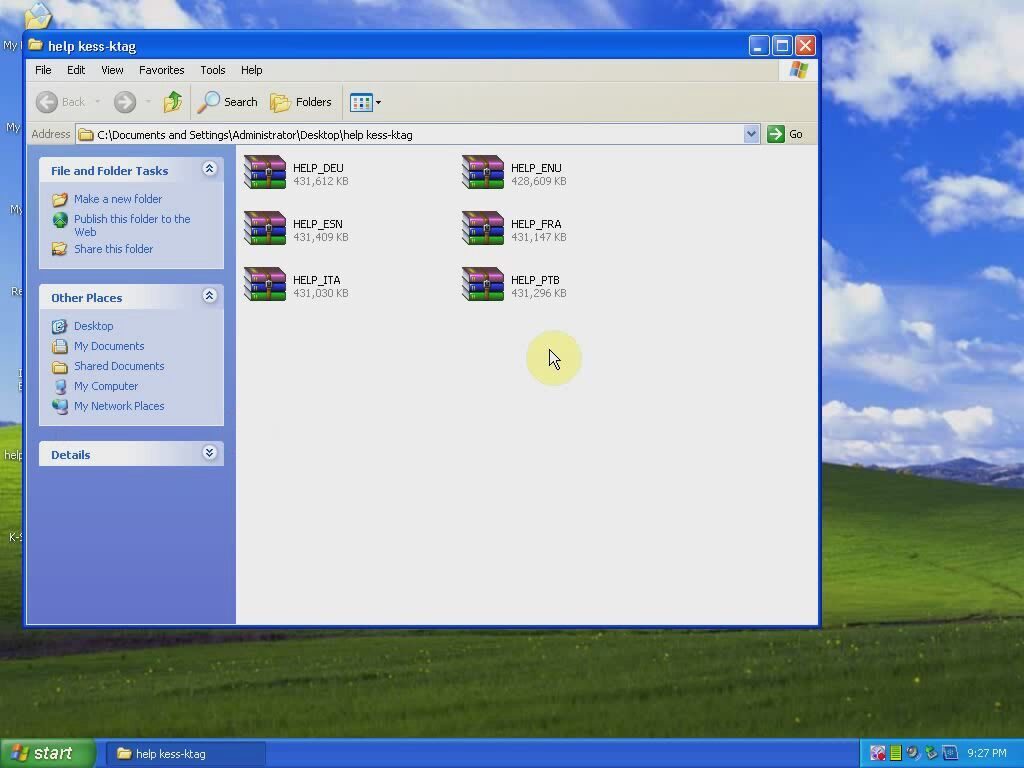The width and height of the screenshot is (1024, 768).
Task: Open Back button history dropdown arrow
Action: (x=97, y=102)
